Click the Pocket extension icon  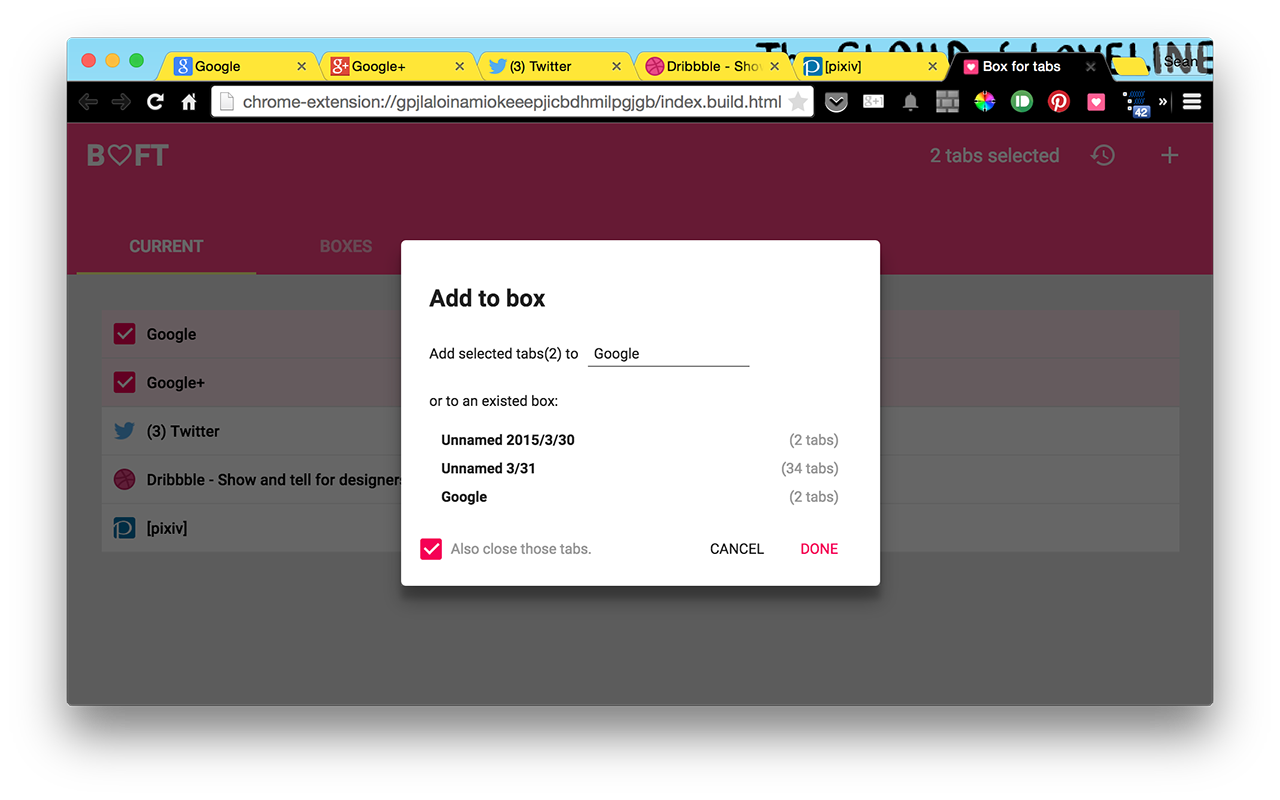[x=836, y=102]
